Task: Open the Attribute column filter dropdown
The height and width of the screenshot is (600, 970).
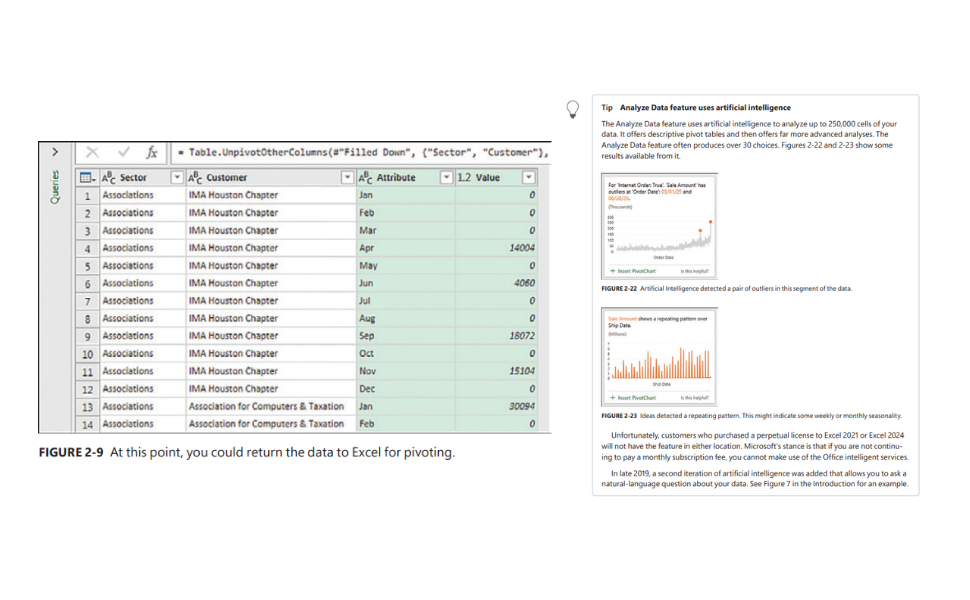Action: click(446, 176)
